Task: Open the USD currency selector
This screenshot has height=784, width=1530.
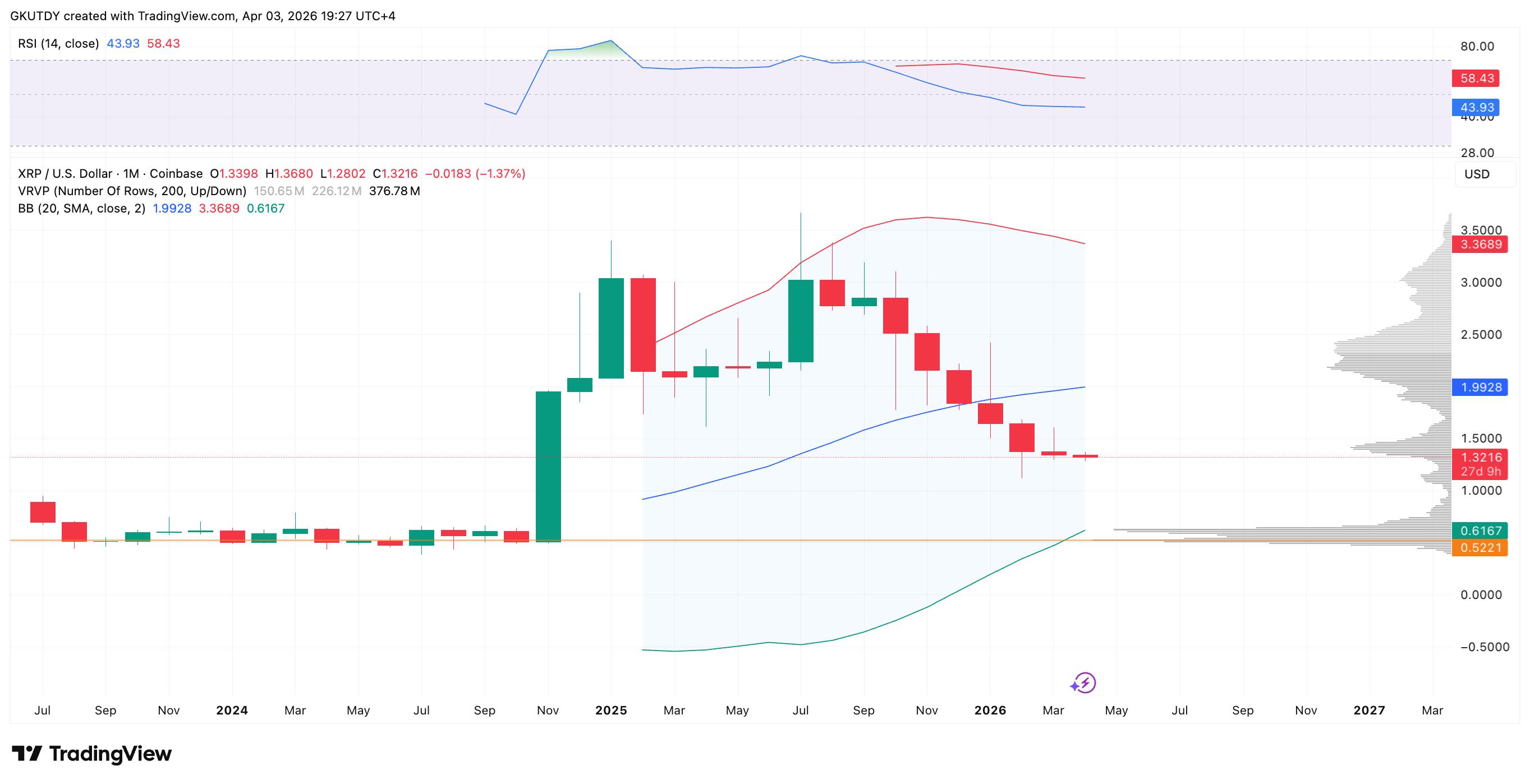Action: point(1477,174)
